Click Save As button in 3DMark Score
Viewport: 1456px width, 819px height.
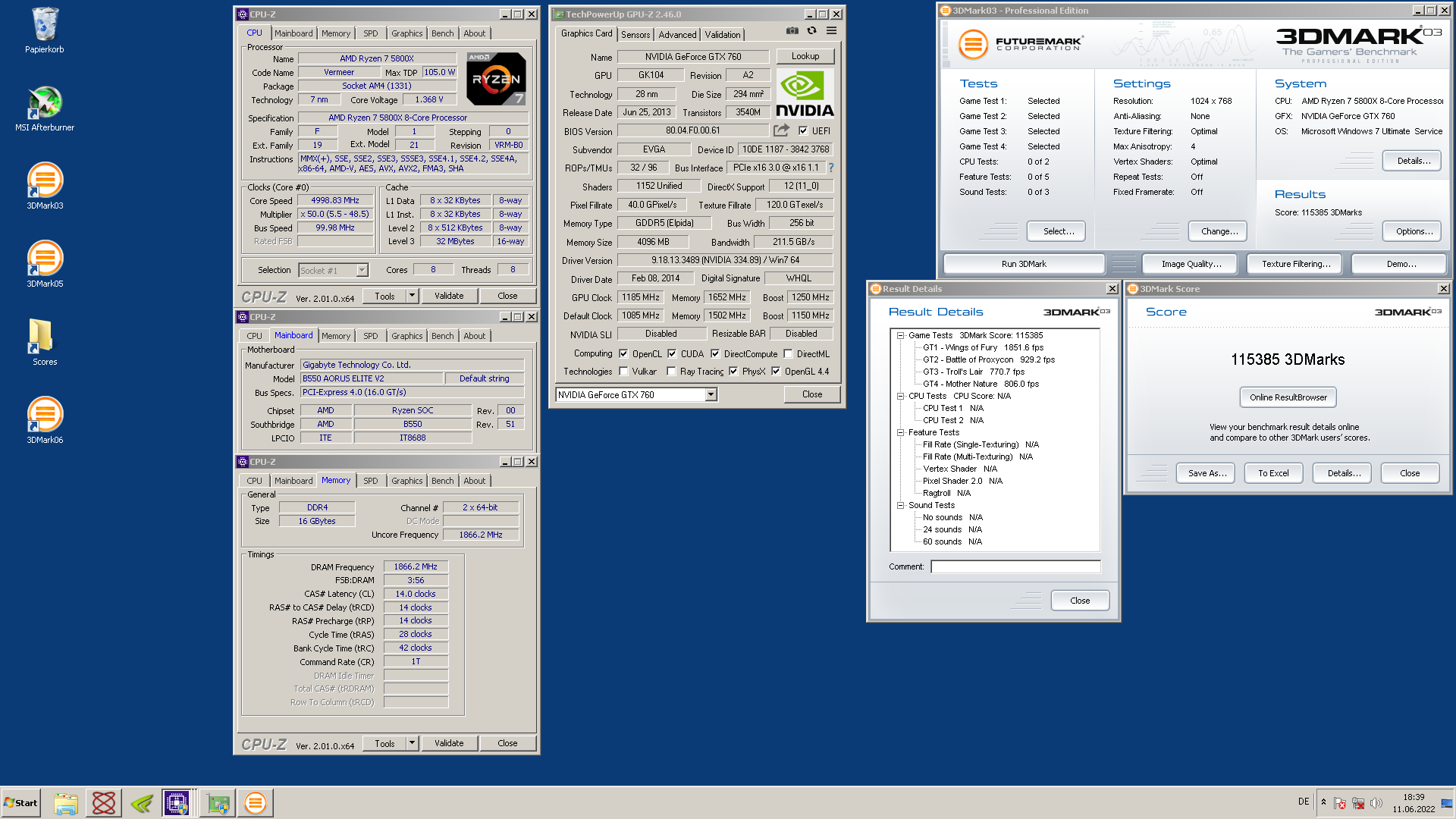[x=1206, y=473]
